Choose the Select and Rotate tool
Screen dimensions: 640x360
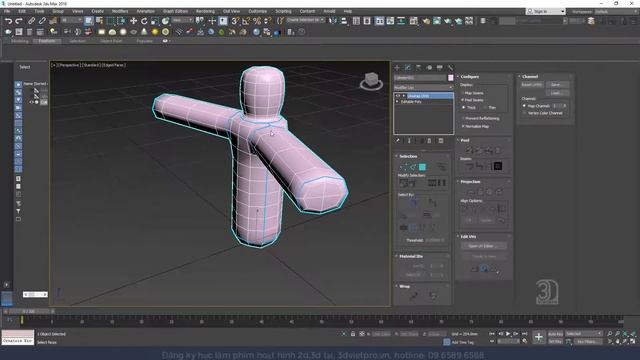[144, 21]
